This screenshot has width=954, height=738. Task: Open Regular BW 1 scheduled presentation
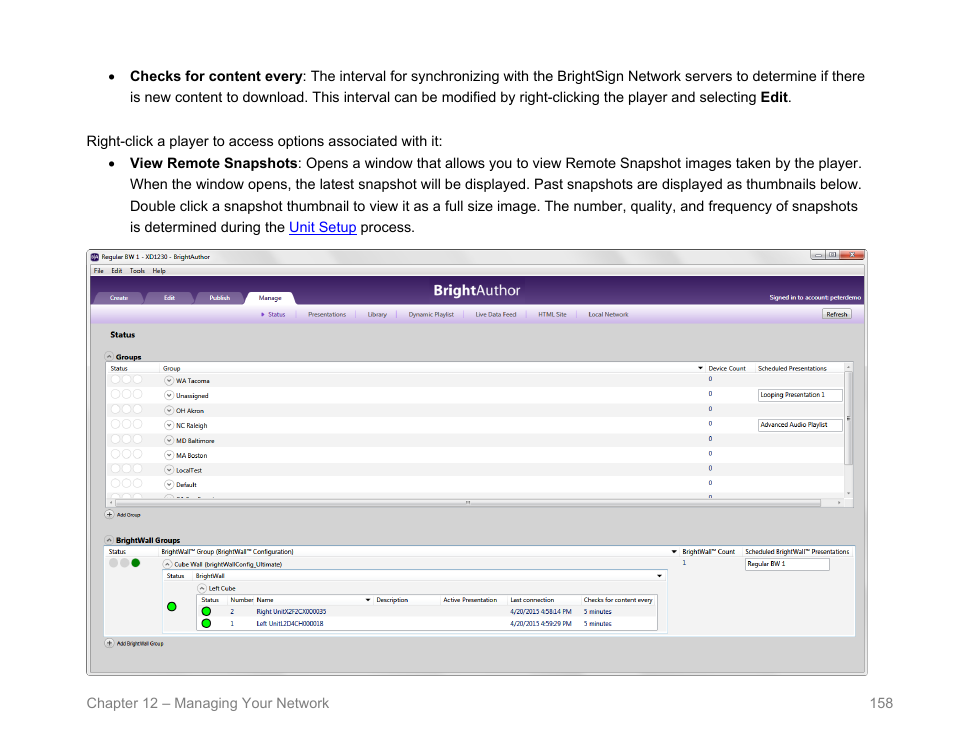coord(787,564)
